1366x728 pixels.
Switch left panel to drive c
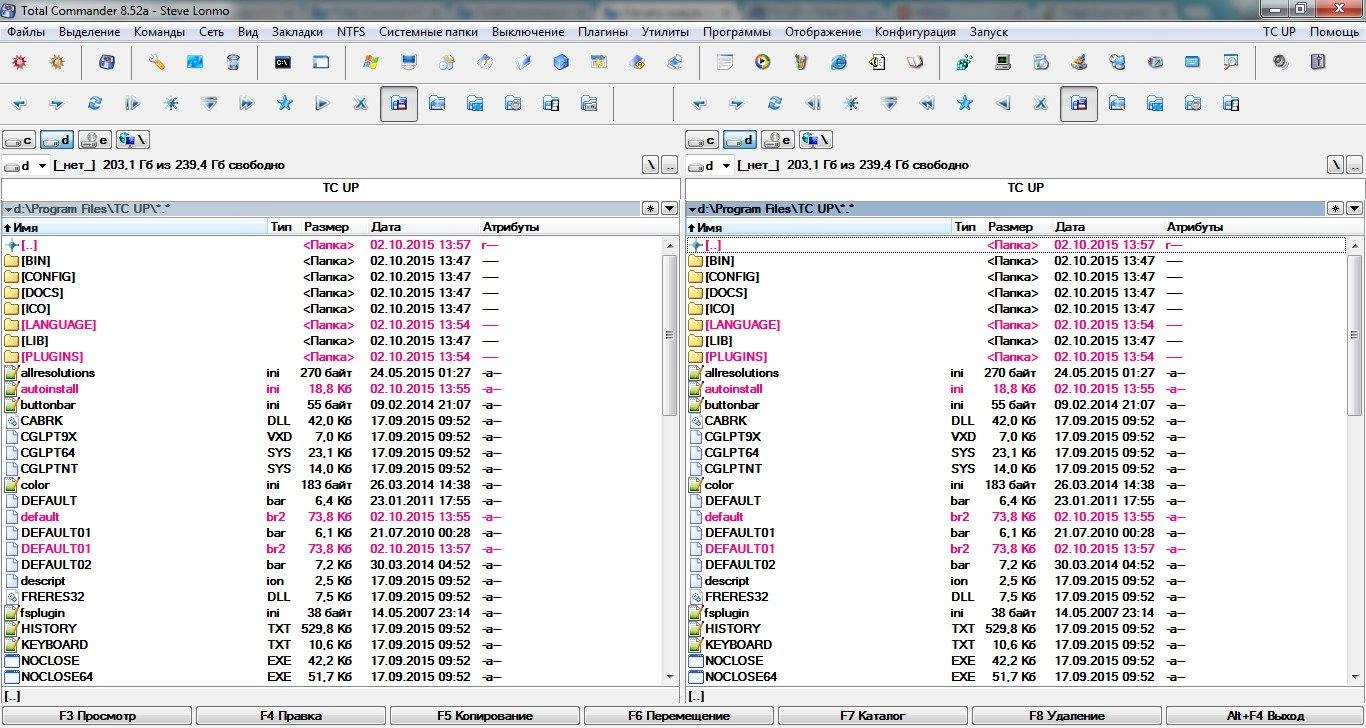click(19, 140)
